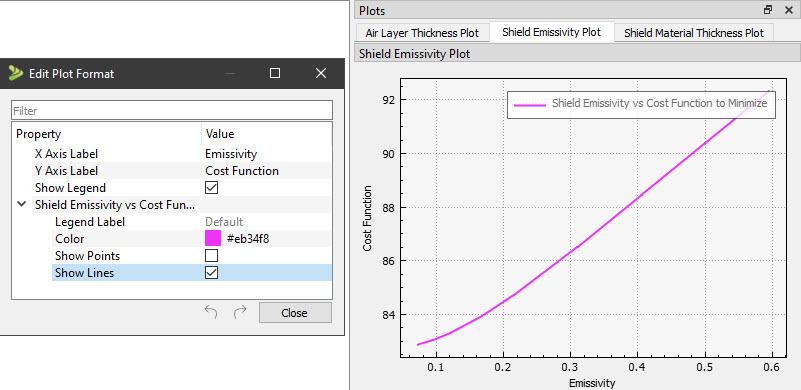801x390 pixels.
Task: Uncheck the Show Legend checkbox
Action: 211,188
